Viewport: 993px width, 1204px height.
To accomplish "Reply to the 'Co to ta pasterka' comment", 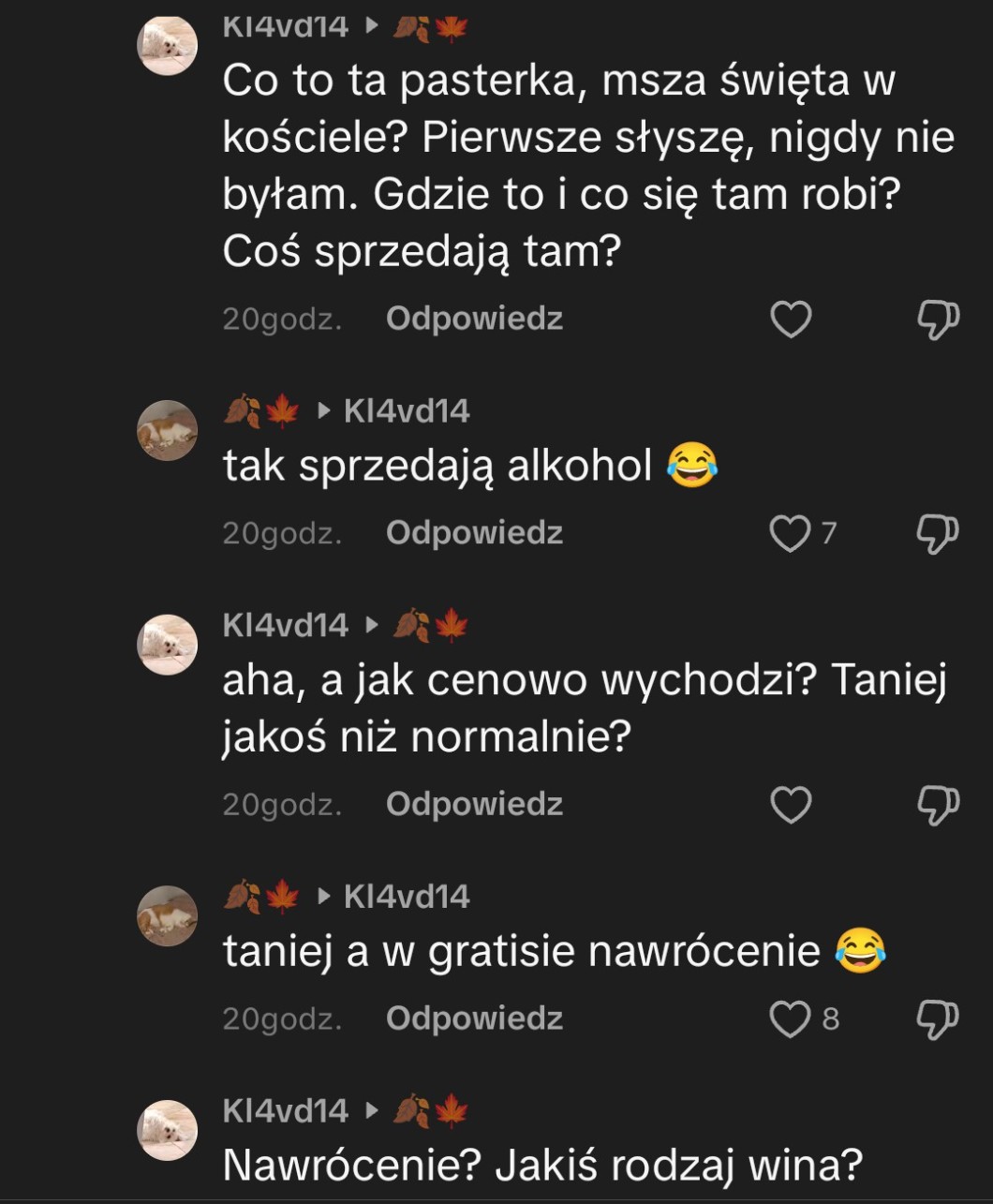I will (x=474, y=320).
